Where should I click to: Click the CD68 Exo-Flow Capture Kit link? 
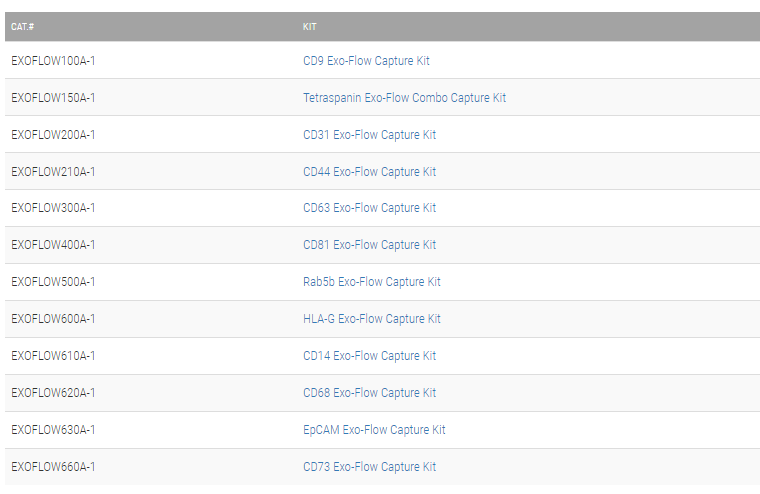[369, 393]
